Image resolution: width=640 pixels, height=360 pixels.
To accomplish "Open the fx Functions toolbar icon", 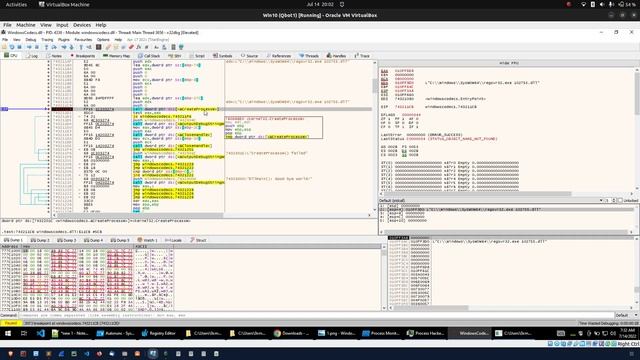I will 139,47.
